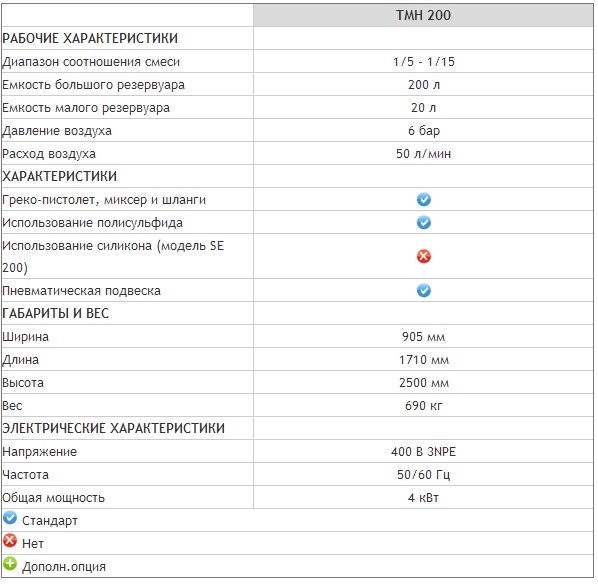
Task: Click the red cross icon for Использование силикона
Action: tap(423, 256)
